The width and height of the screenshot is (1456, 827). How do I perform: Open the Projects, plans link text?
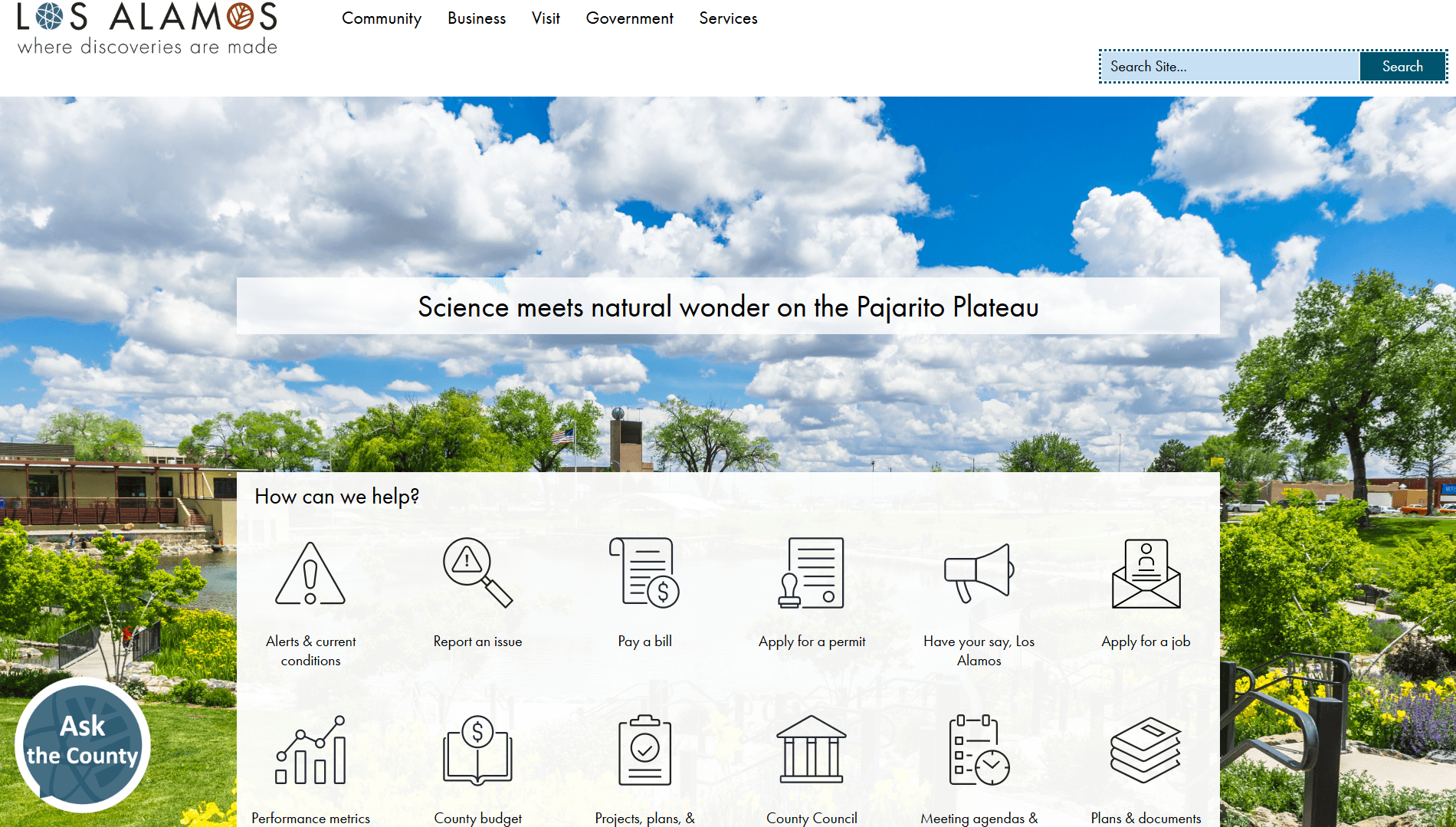click(x=644, y=819)
